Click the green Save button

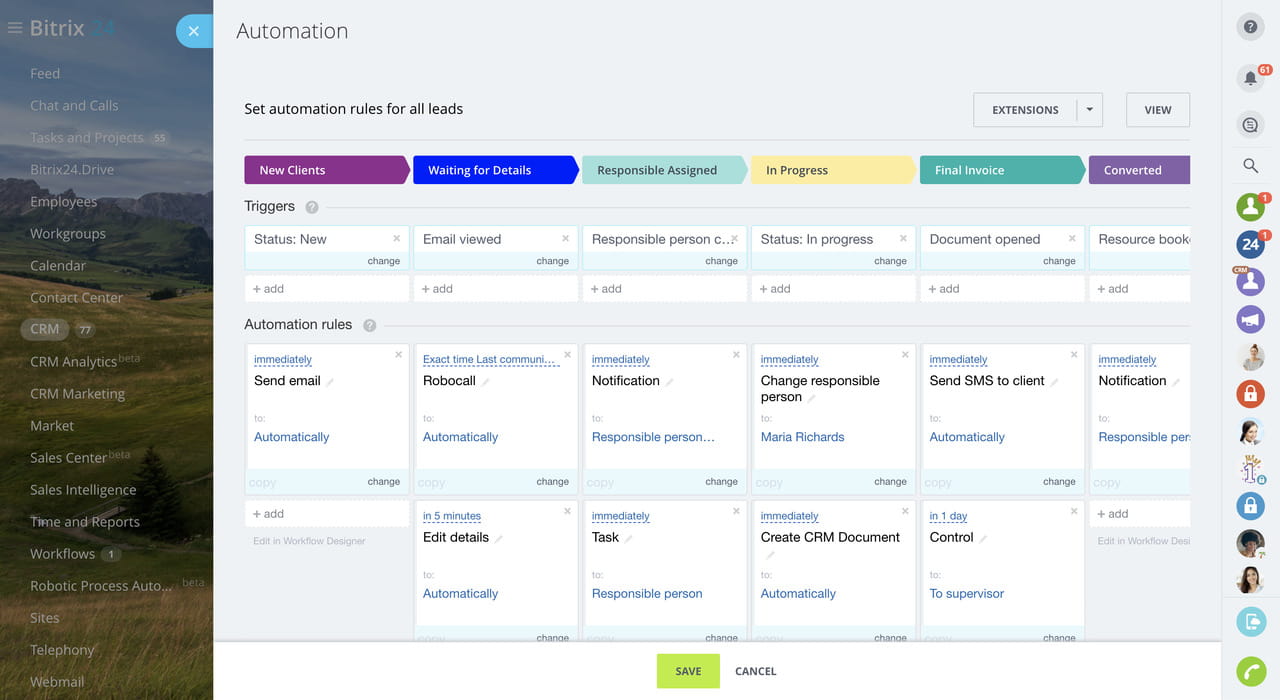coord(688,671)
